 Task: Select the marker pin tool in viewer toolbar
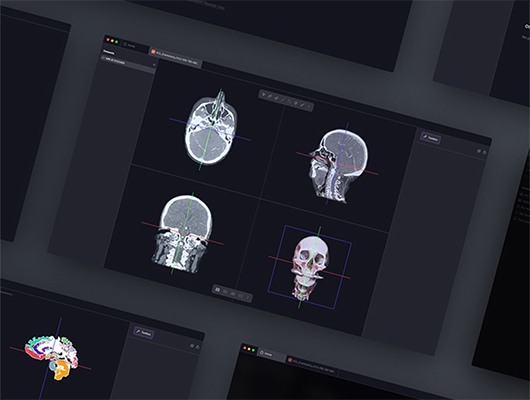296,103
